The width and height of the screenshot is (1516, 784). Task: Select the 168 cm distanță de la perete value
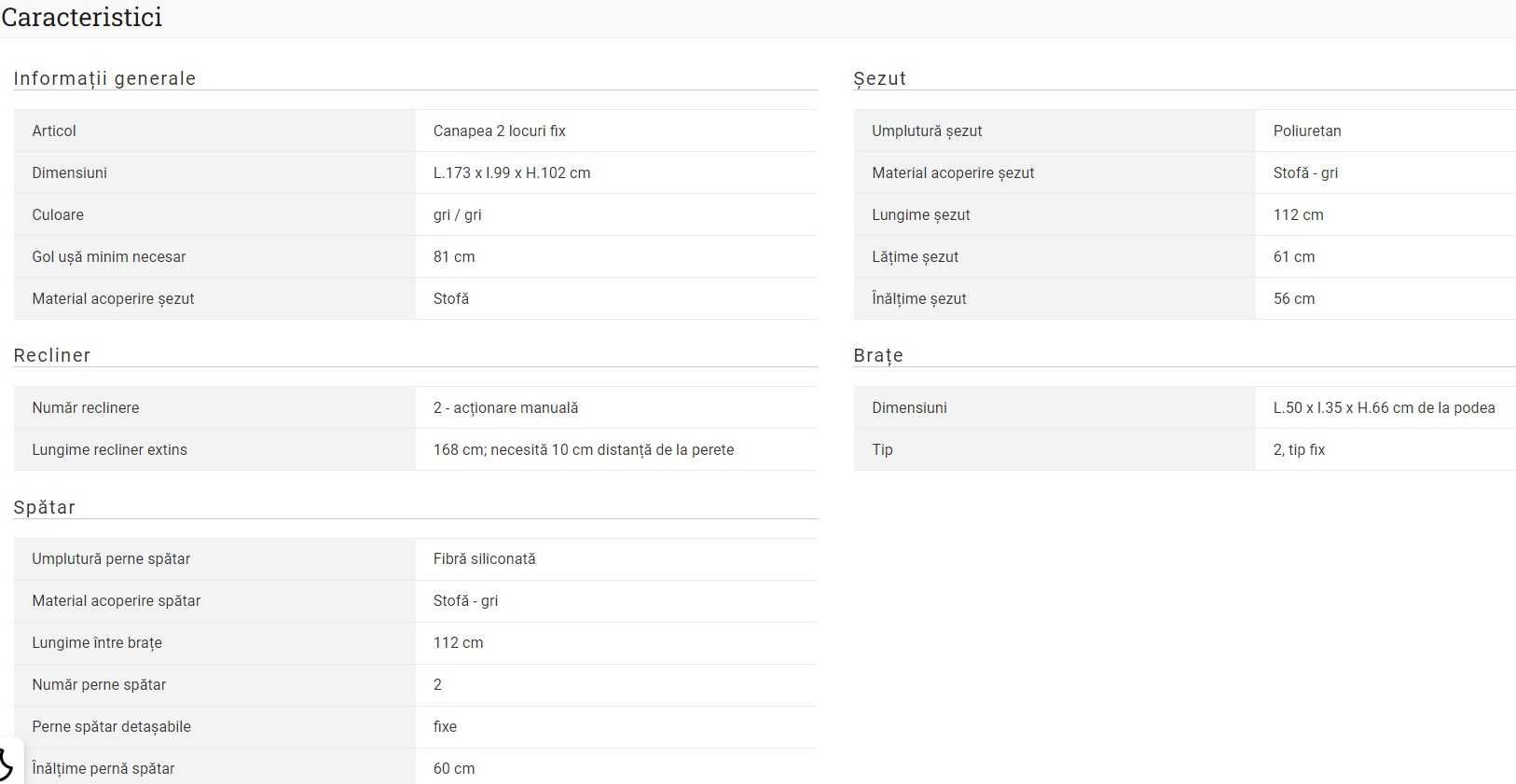584,449
